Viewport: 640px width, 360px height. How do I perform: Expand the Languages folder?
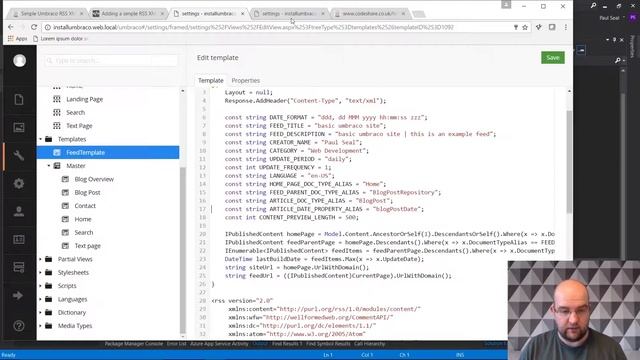tap(40, 299)
